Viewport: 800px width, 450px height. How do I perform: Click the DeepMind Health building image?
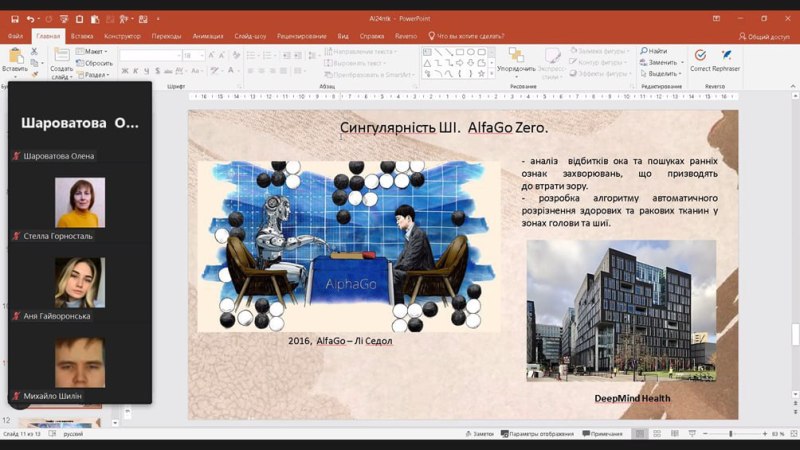(x=621, y=311)
